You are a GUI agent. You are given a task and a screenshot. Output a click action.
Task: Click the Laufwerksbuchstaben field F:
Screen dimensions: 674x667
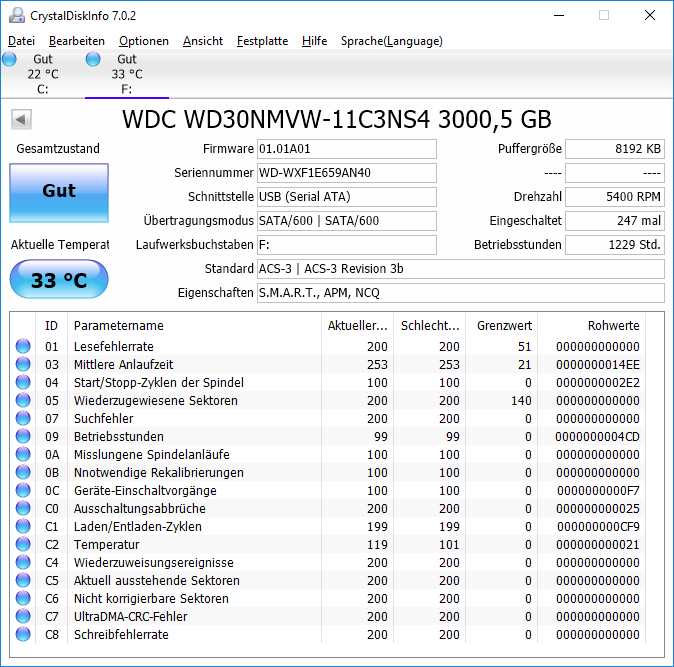346,245
